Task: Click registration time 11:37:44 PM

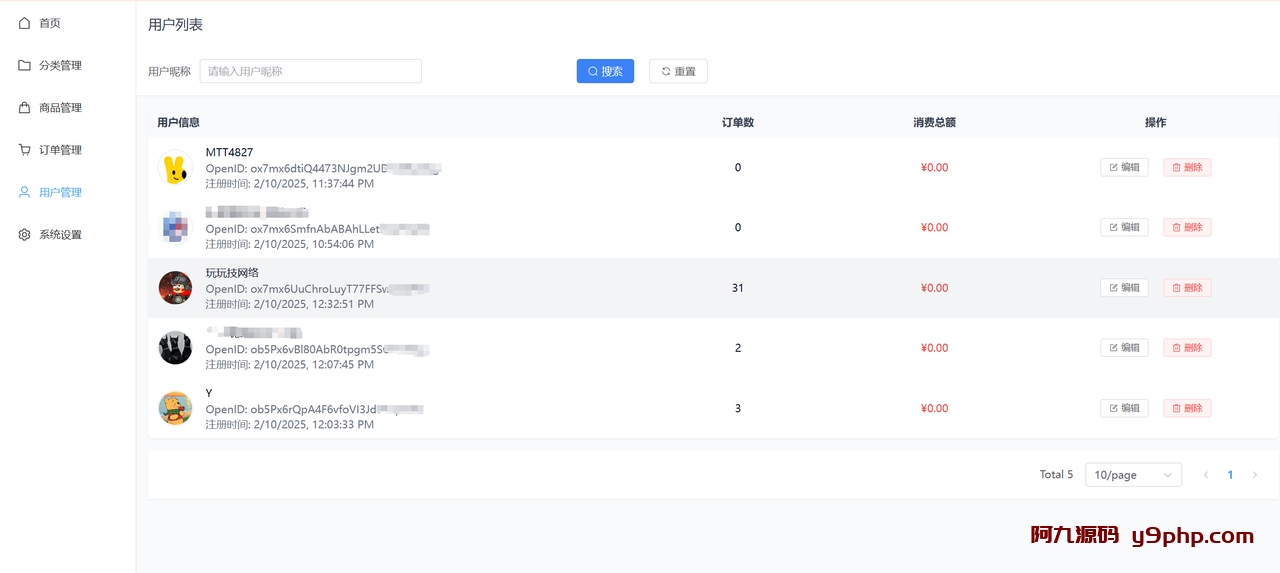Action: (x=290, y=184)
